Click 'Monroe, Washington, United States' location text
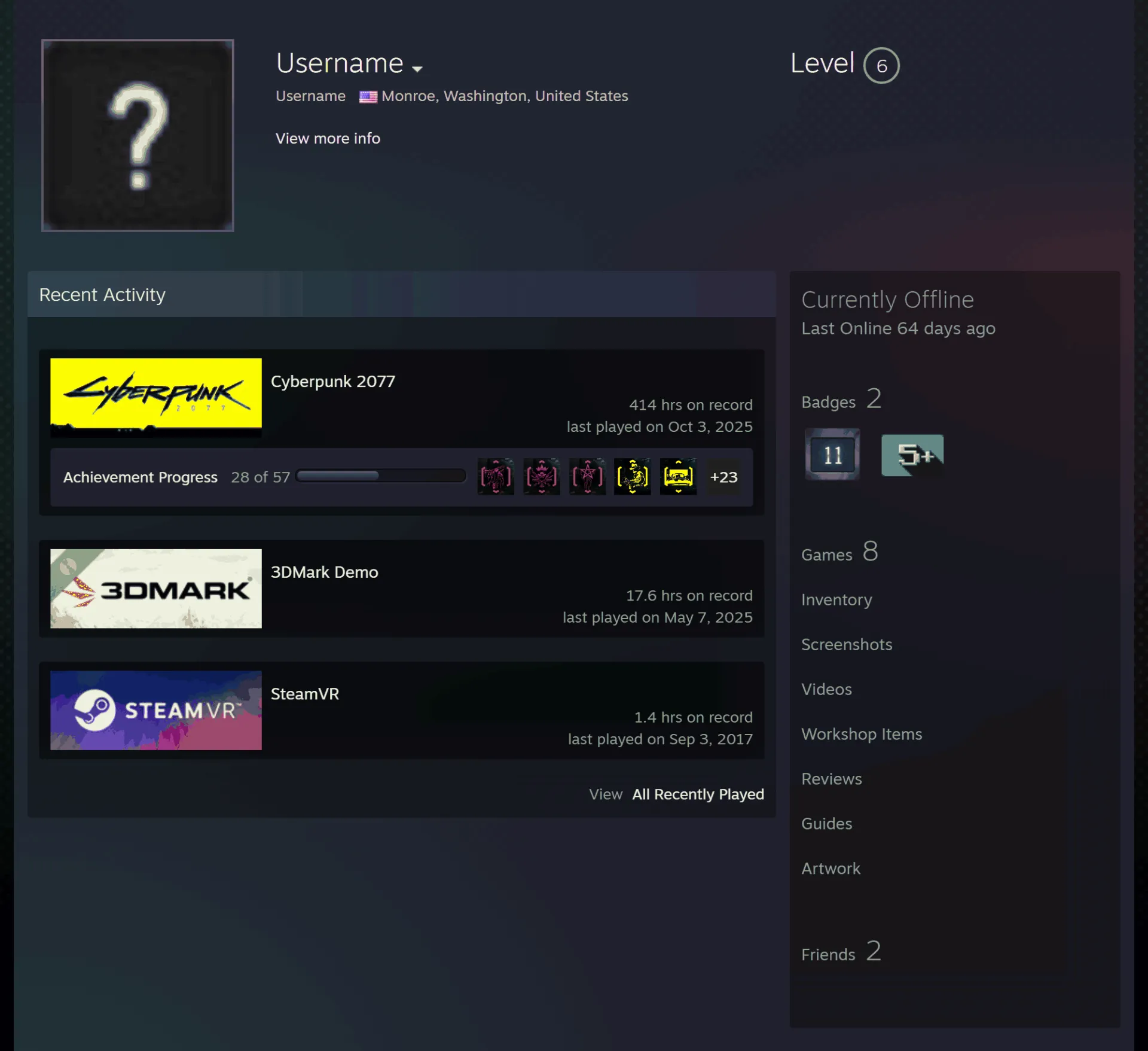 click(x=505, y=96)
